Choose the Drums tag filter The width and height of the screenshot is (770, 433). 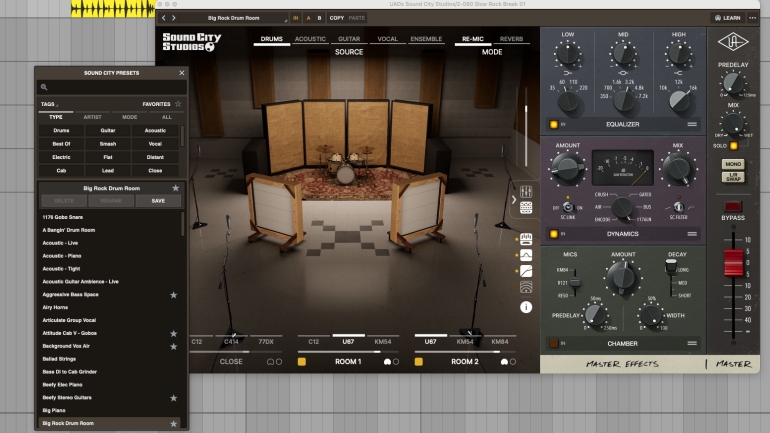click(x=61, y=131)
